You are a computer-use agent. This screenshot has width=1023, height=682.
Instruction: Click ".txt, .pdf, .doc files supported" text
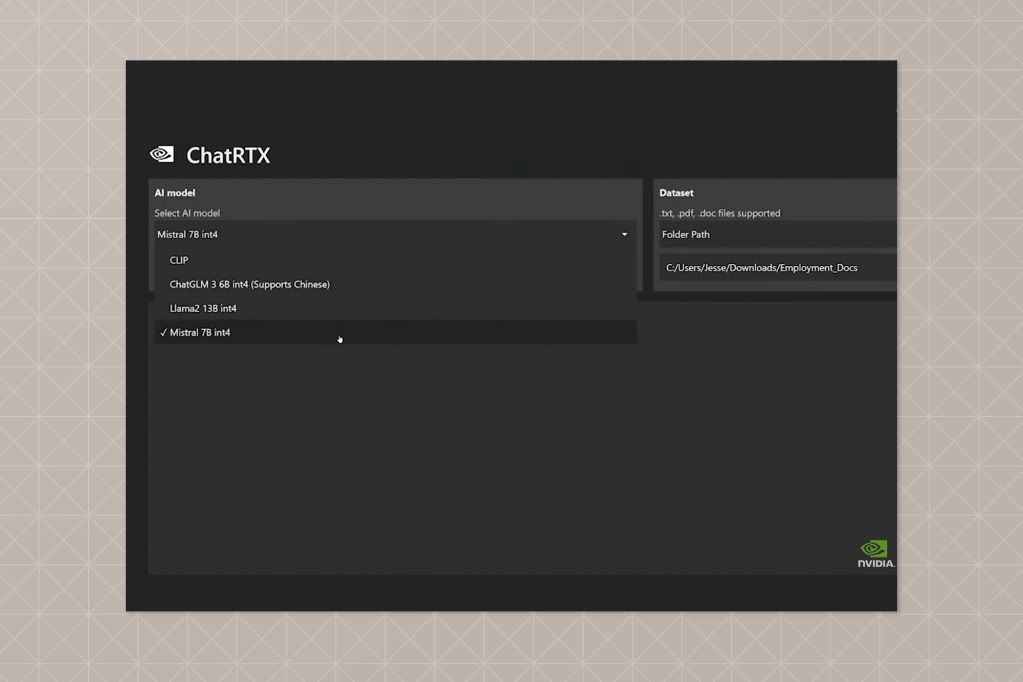point(720,213)
